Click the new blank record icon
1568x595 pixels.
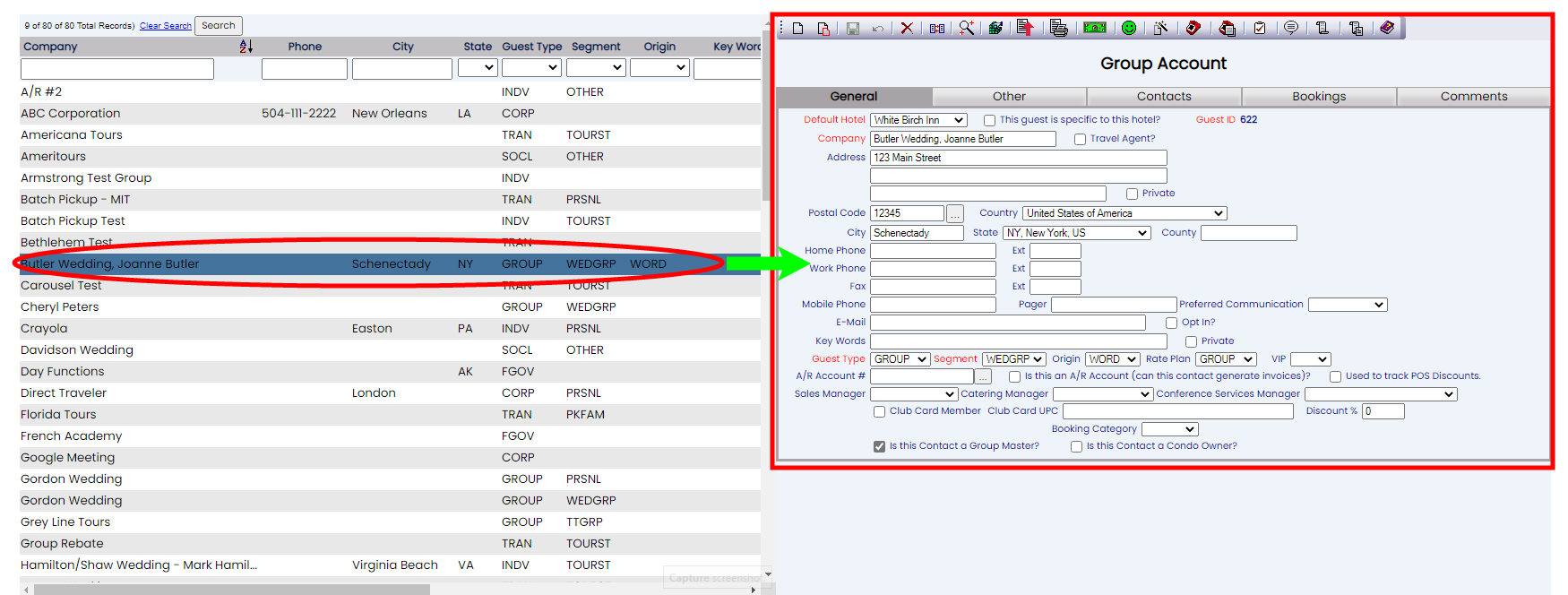[x=797, y=29]
